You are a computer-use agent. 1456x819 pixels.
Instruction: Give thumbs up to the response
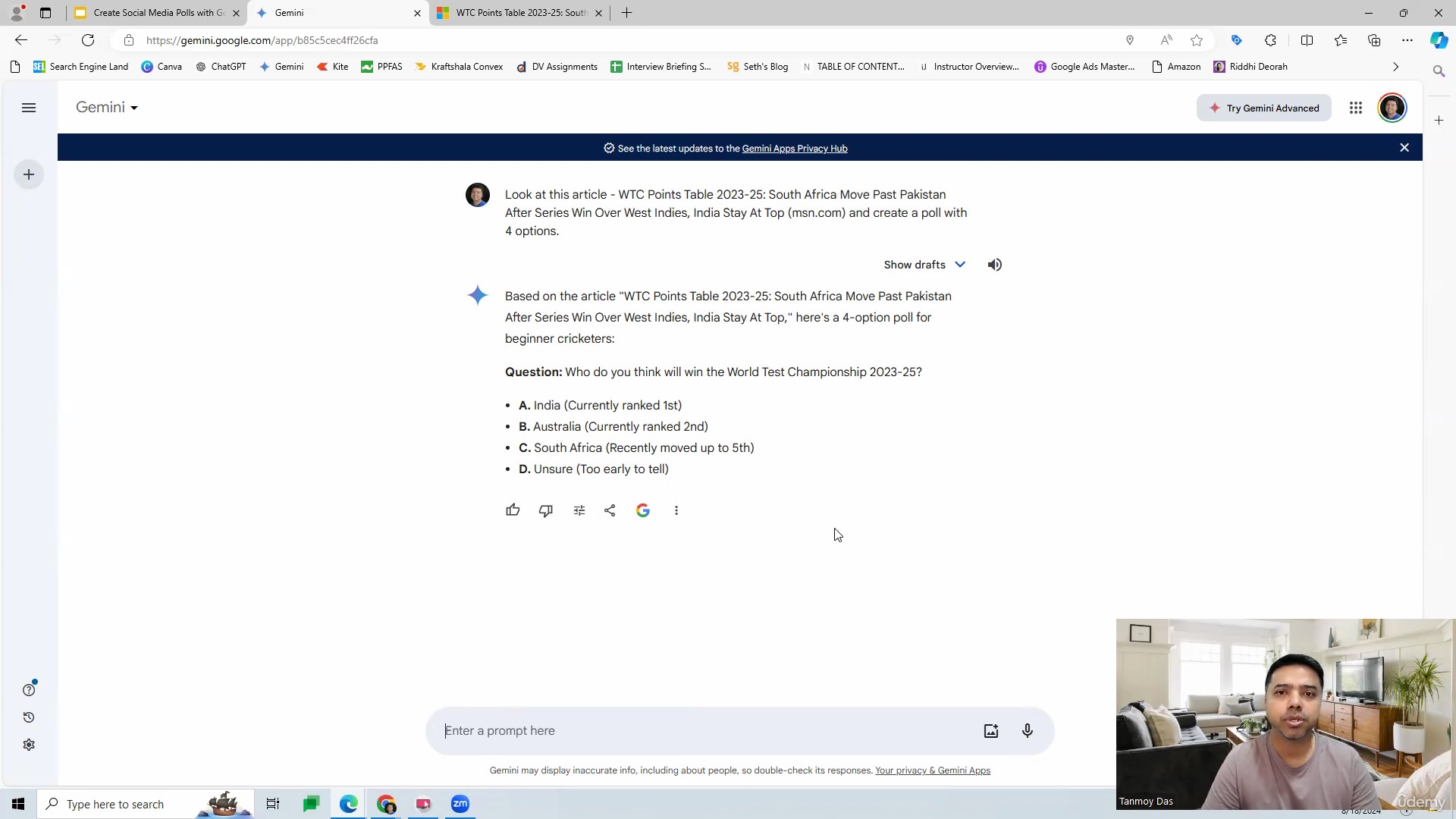(x=513, y=510)
